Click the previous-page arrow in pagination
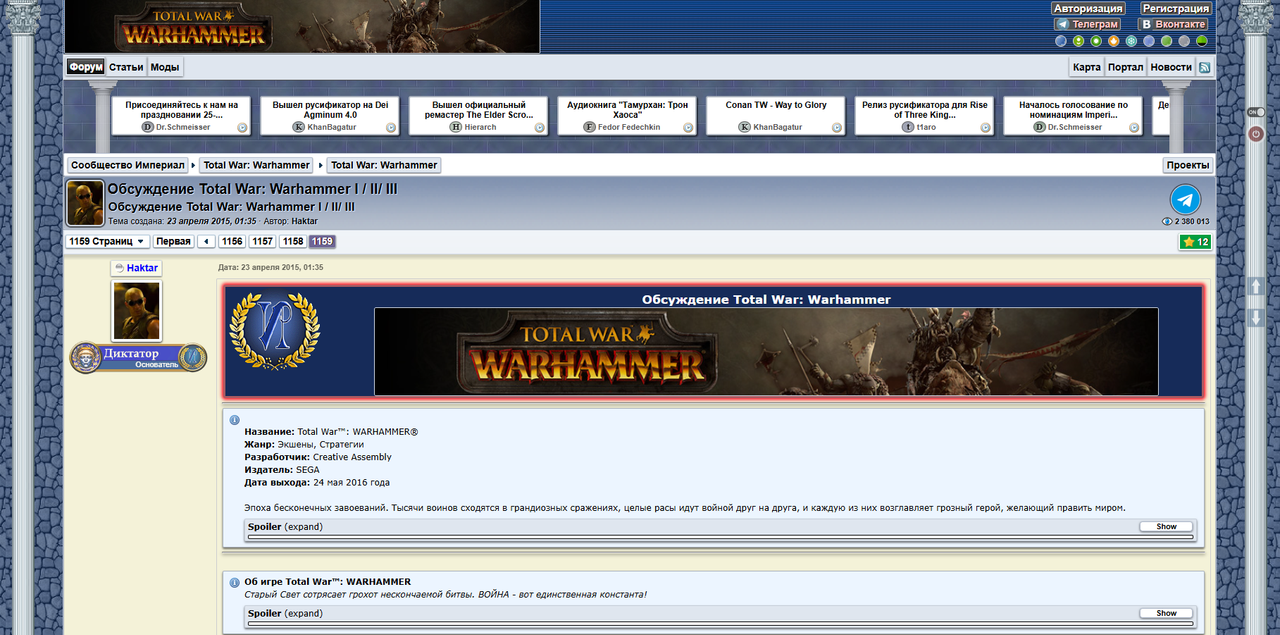1280x635 pixels. click(x=206, y=242)
